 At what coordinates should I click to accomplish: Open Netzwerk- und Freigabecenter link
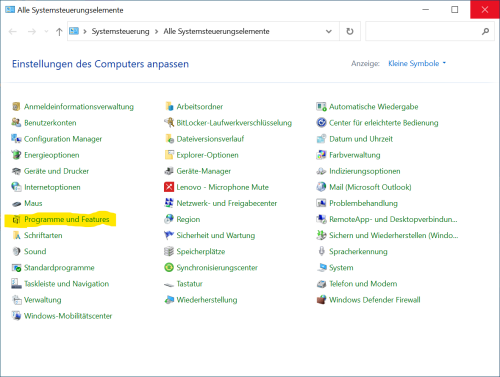(x=227, y=203)
